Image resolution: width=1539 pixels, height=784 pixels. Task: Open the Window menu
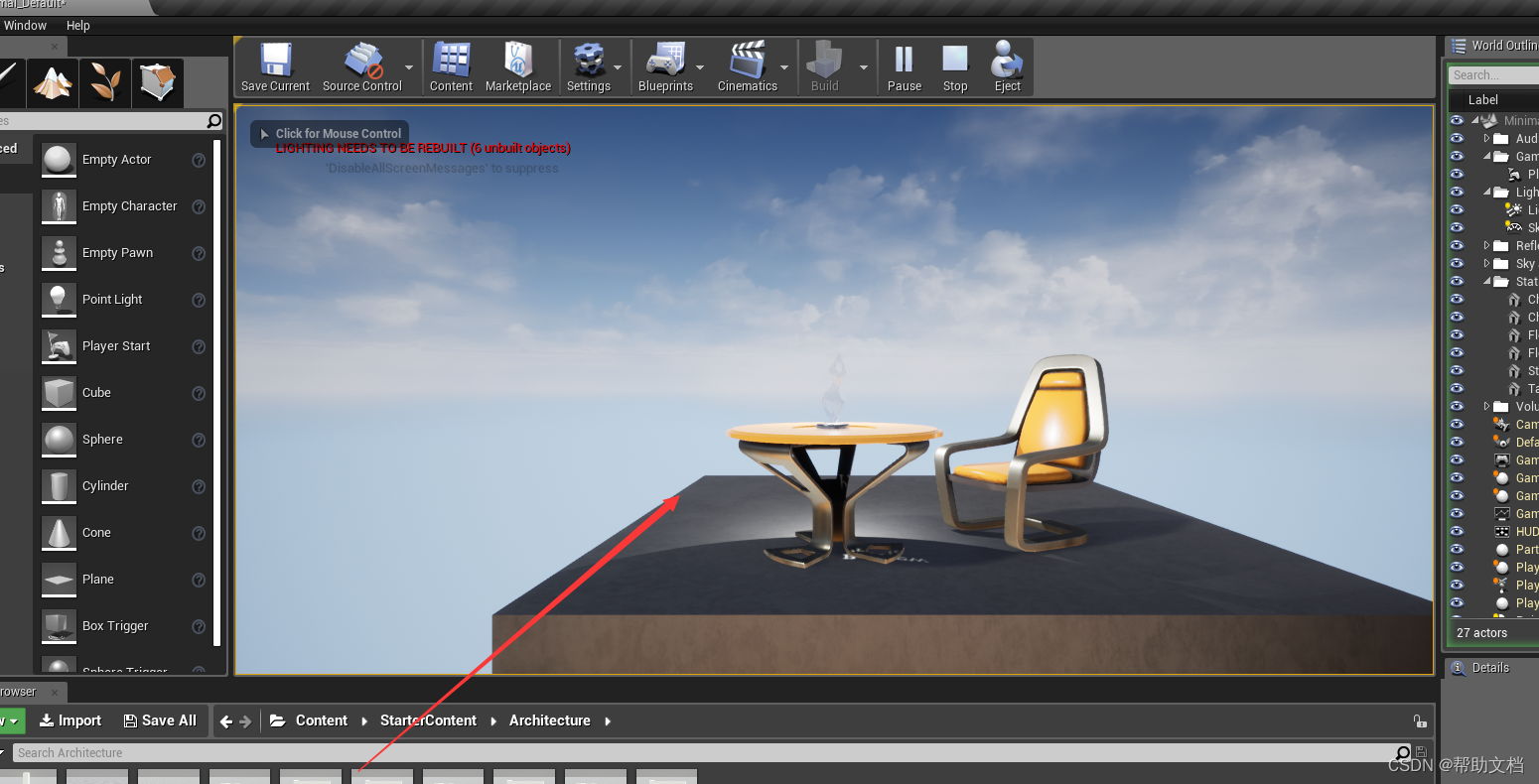click(x=25, y=26)
